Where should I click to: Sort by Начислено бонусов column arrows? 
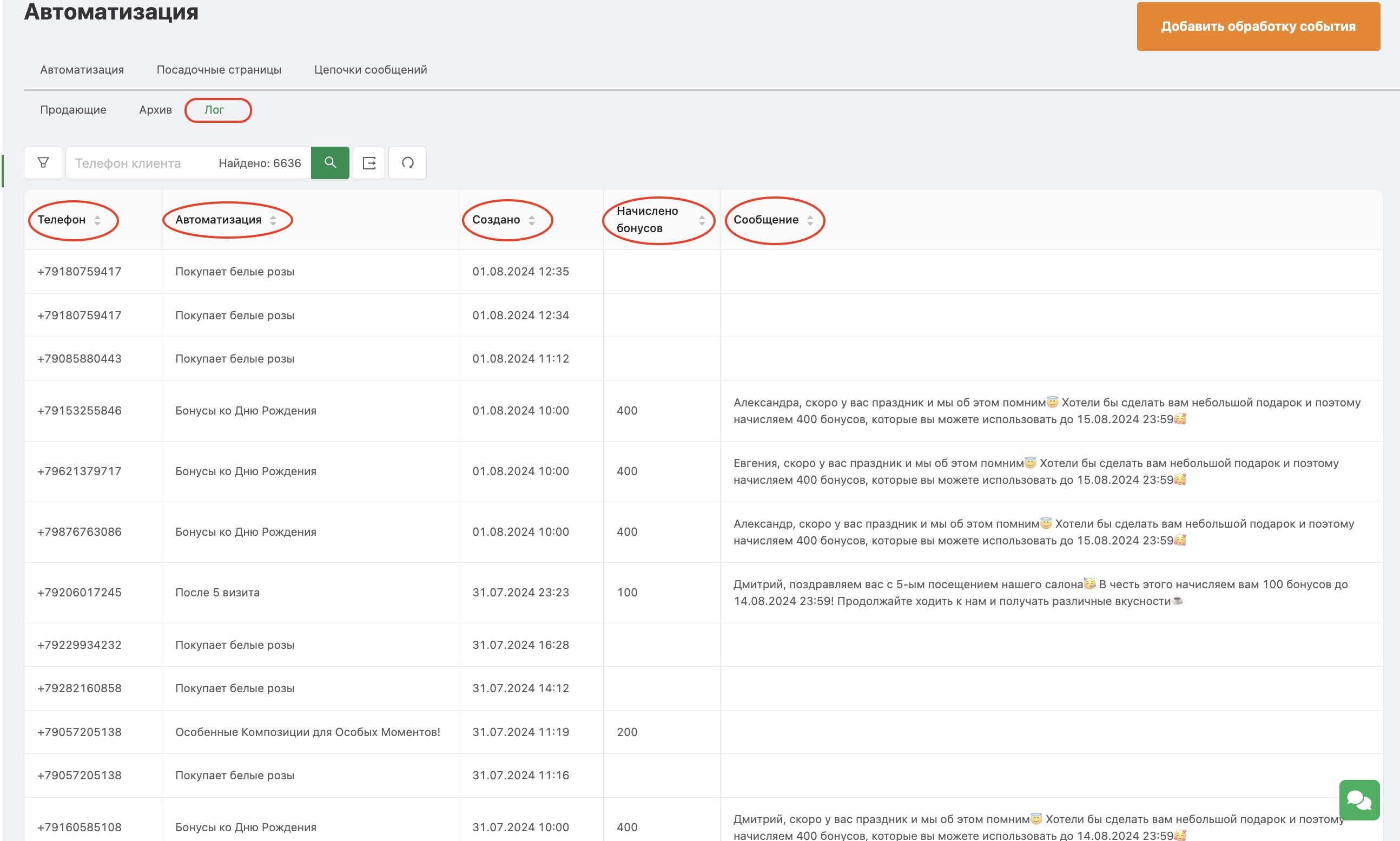click(702, 220)
